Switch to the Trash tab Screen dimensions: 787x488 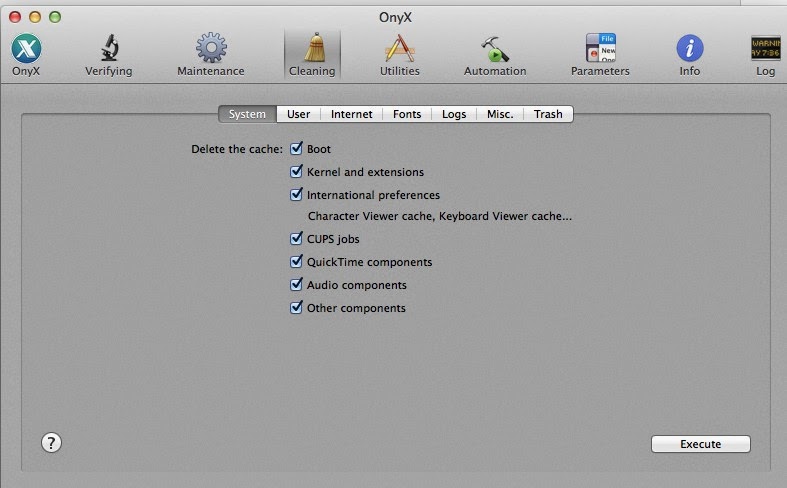548,114
